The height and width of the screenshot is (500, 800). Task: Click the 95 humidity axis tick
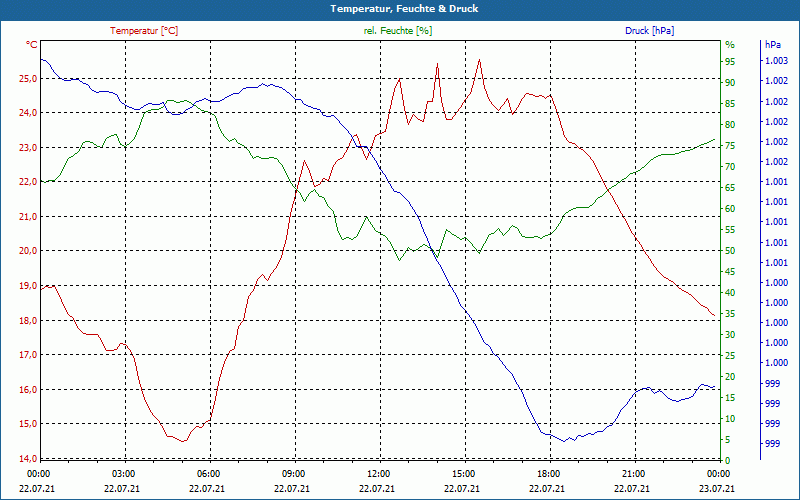(730, 62)
